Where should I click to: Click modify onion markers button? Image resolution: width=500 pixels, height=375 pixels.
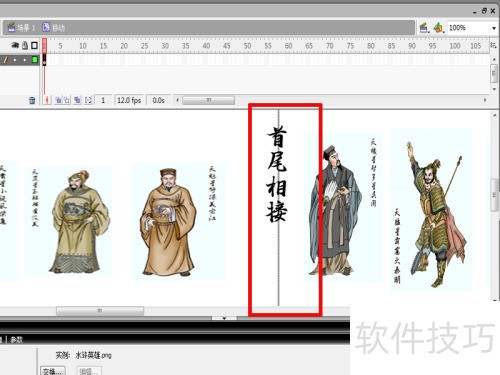88,100
